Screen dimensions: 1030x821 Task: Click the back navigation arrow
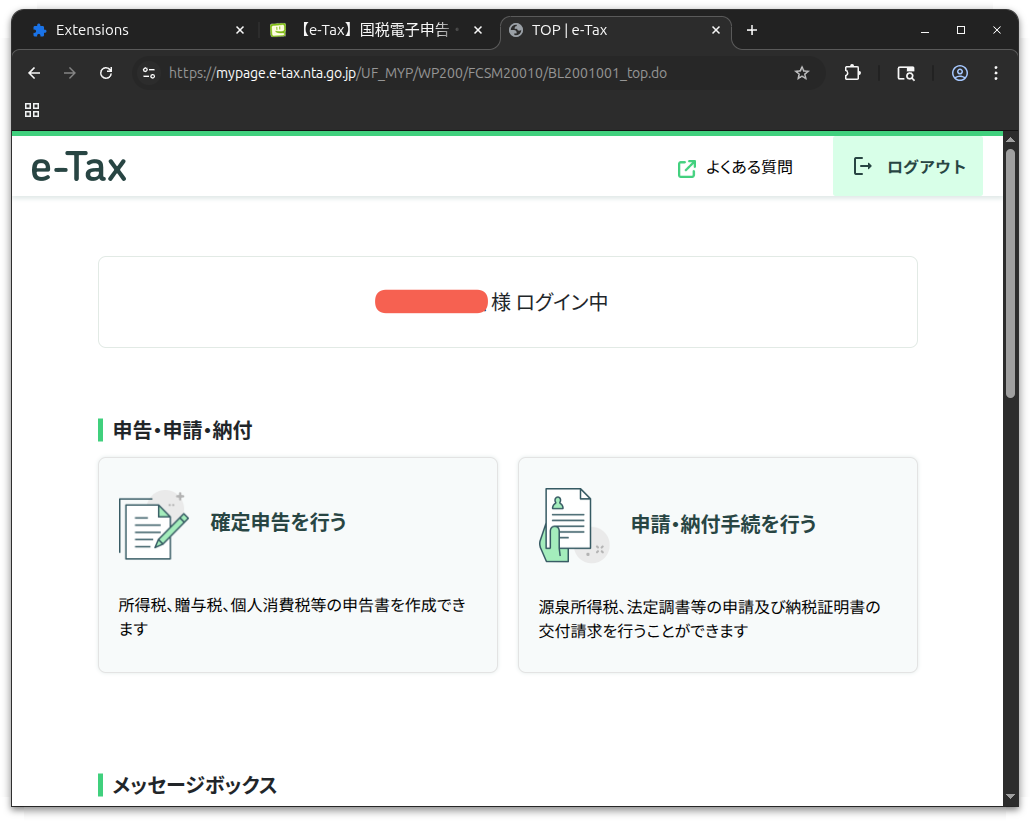pyautogui.click(x=34, y=73)
